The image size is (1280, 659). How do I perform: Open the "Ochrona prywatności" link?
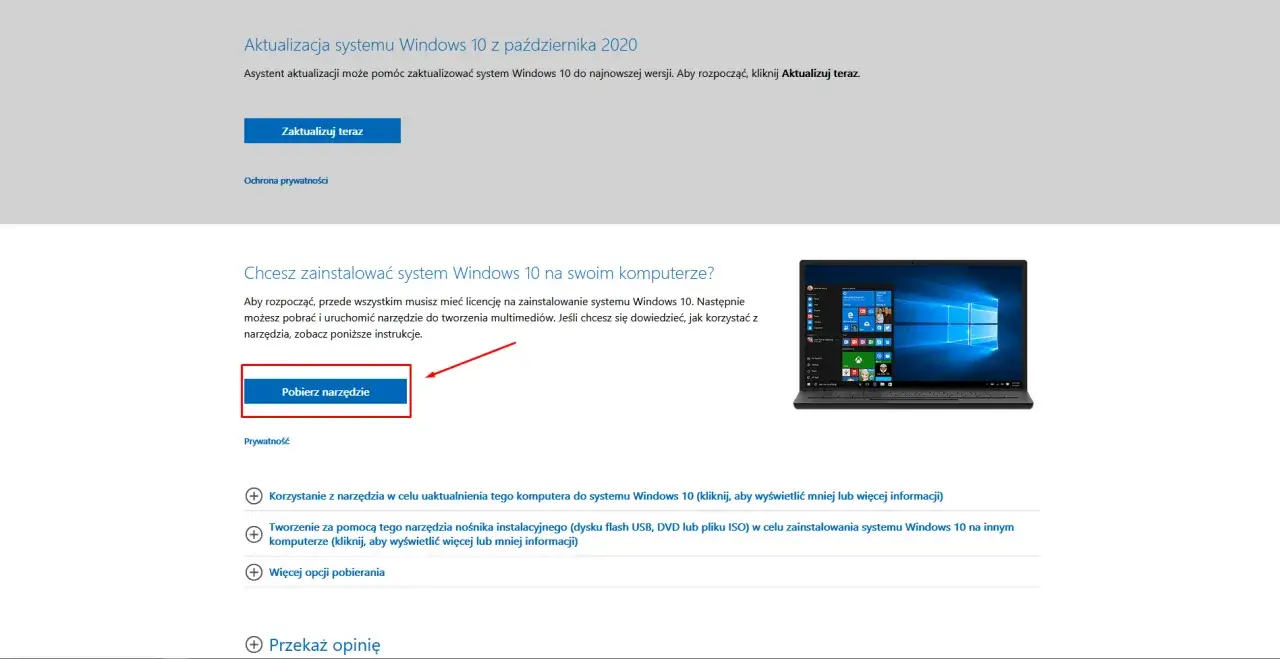coord(287,180)
